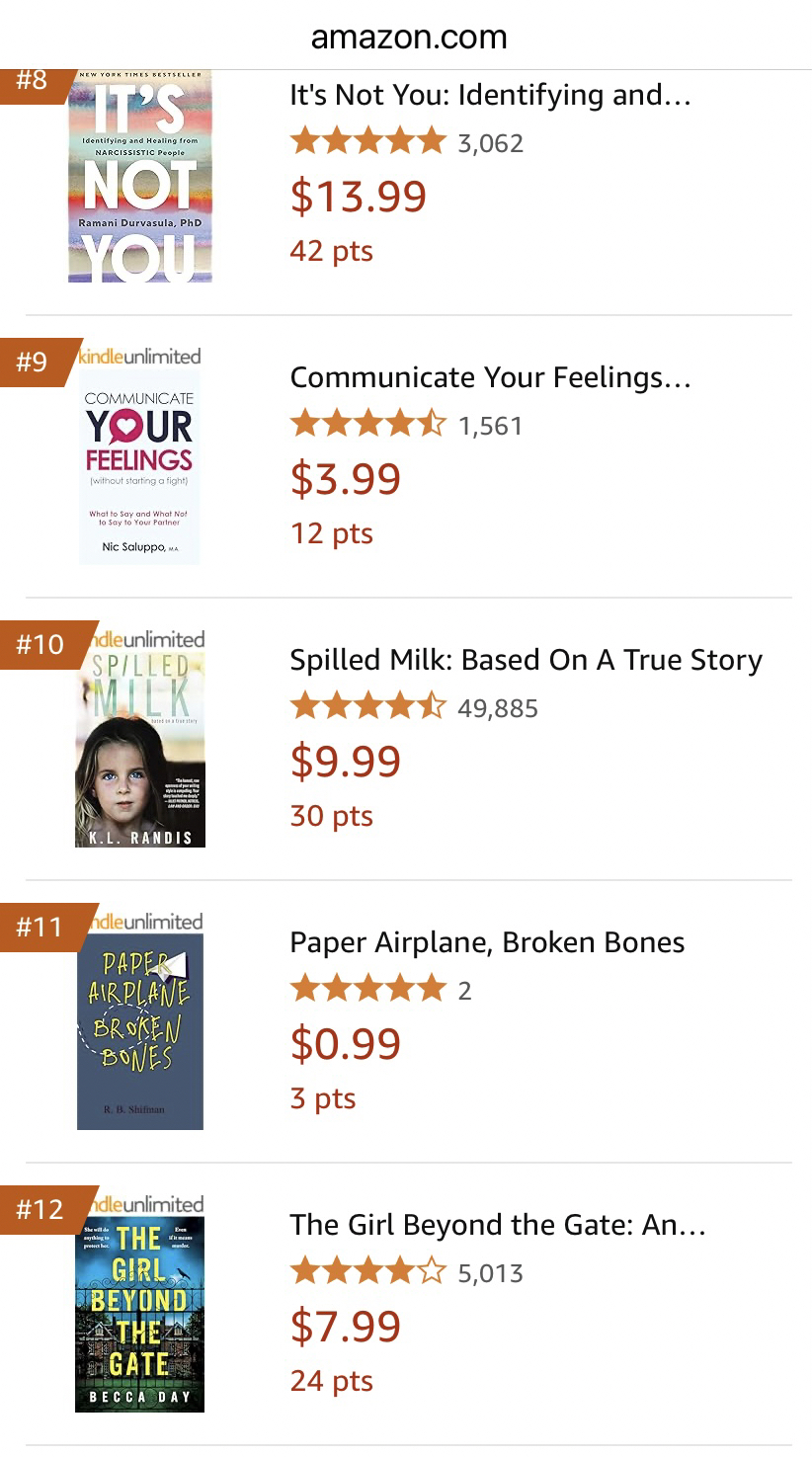
Task: Tap "Paper Airplane, Broken Bones" title link
Action: click(x=487, y=942)
